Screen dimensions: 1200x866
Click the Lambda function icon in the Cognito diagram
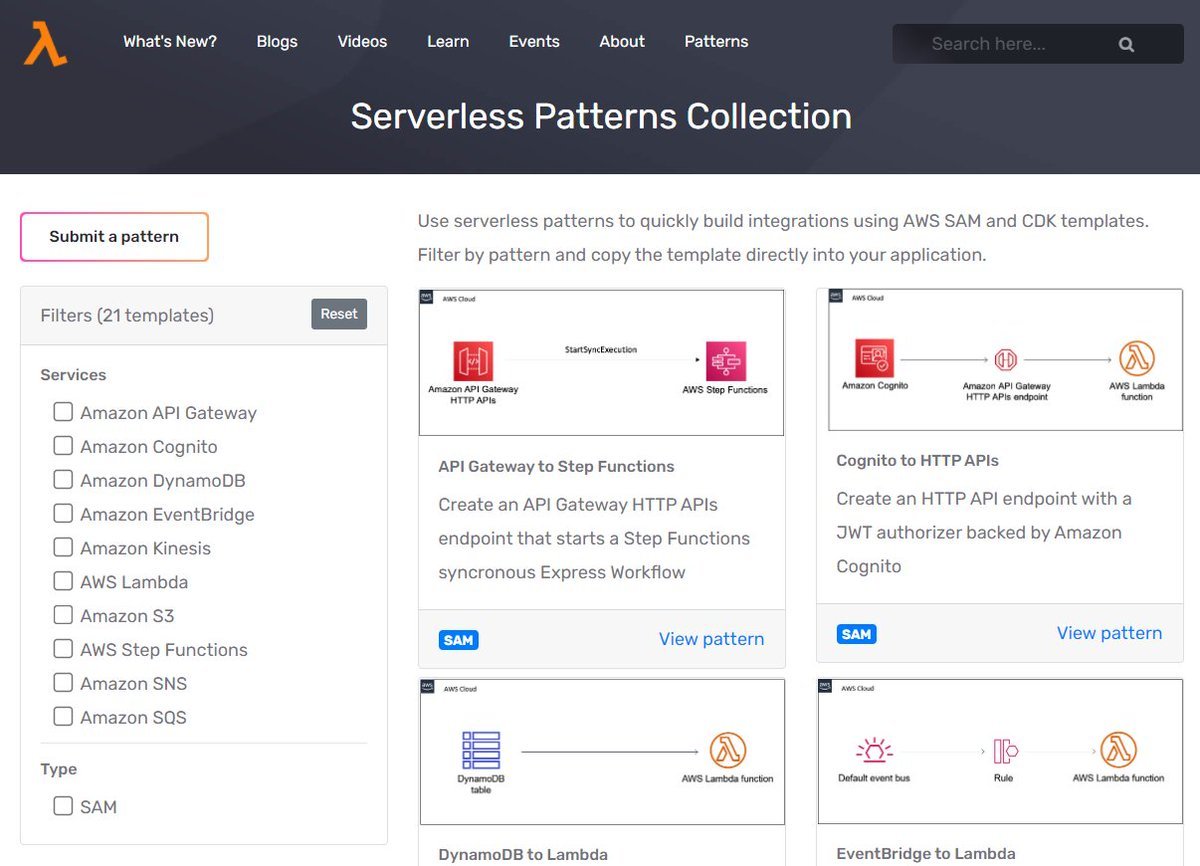[1137, 358]
